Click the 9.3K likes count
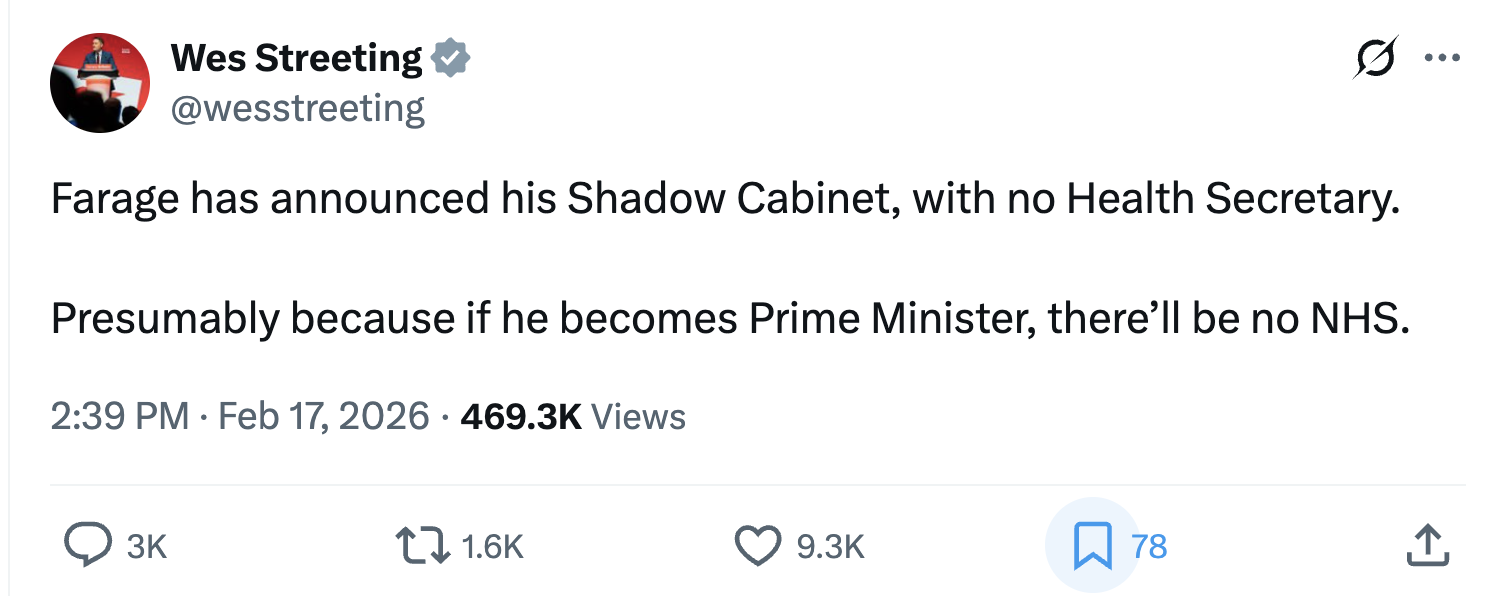The image size is (1492, 596). coord(830,546)
